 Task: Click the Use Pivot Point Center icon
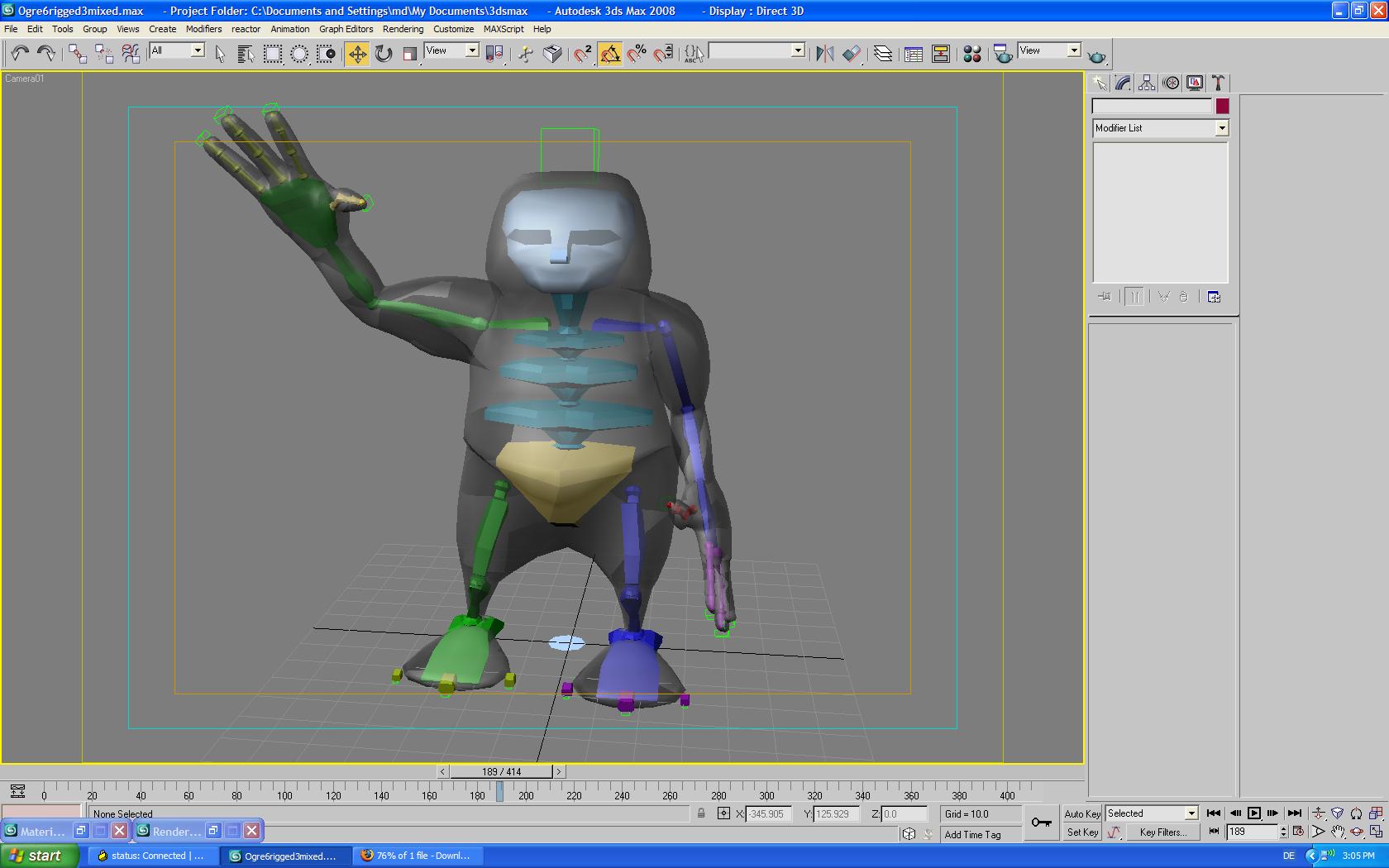click(x=494, y=54)
